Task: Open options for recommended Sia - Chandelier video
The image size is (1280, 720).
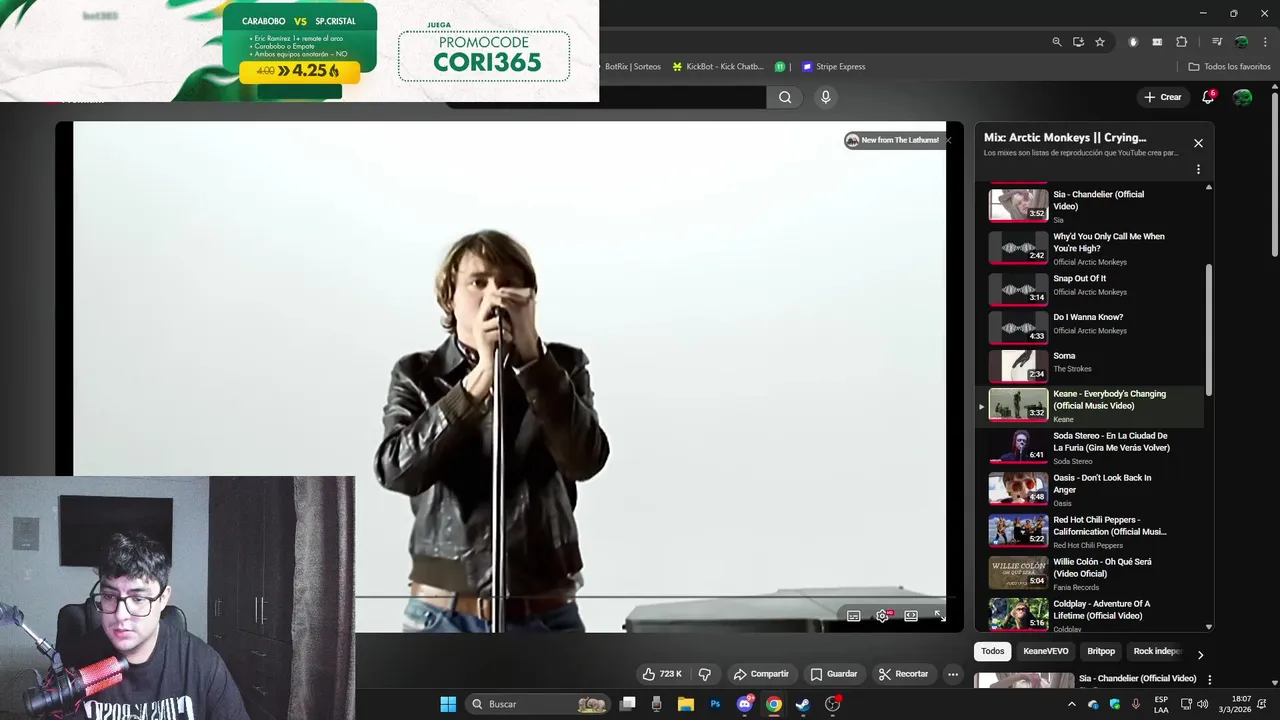Action: 1210,679
